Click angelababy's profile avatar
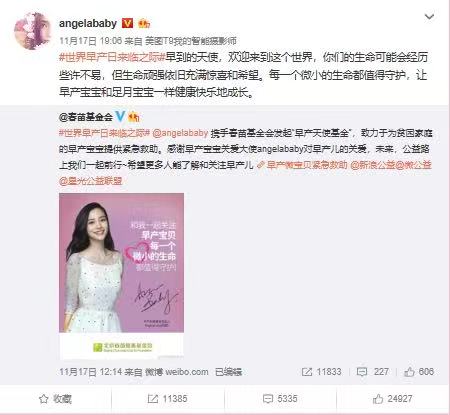This screenshot has width=450, height=415. point(32,31)
